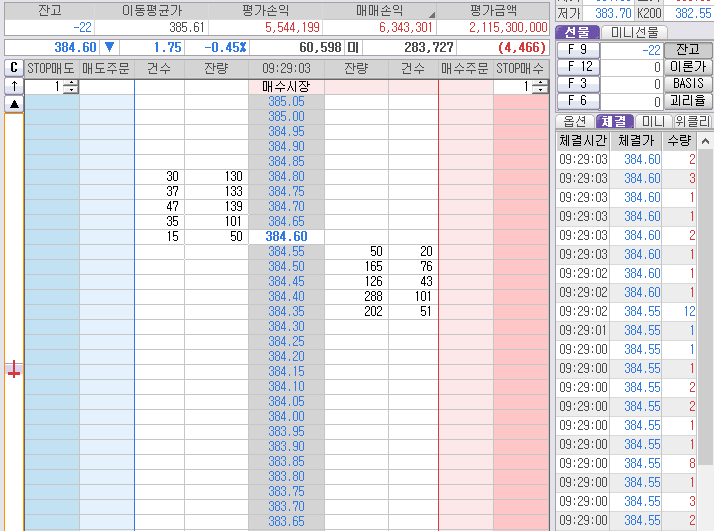Viewport: 714px width, 531px height.
Task: Click the K200 value 382.55
Action: (693, 13)
